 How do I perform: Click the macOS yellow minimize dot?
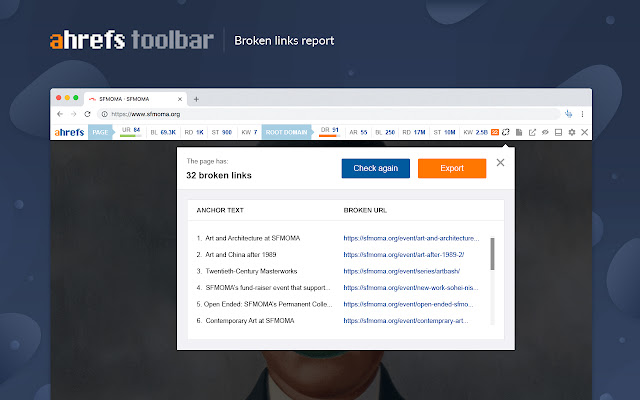click(67, 98)
